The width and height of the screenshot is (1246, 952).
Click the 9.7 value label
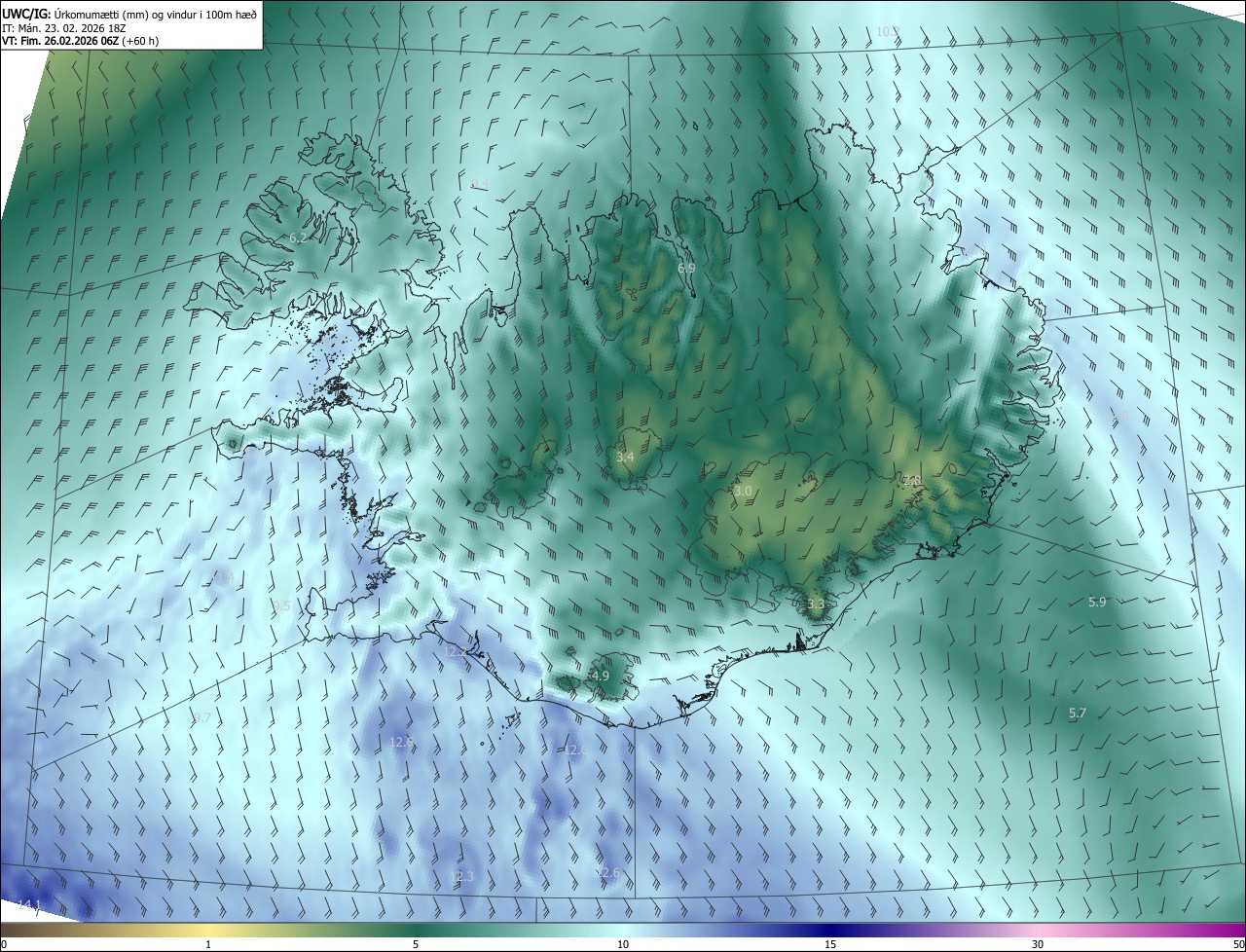(202, 717)
